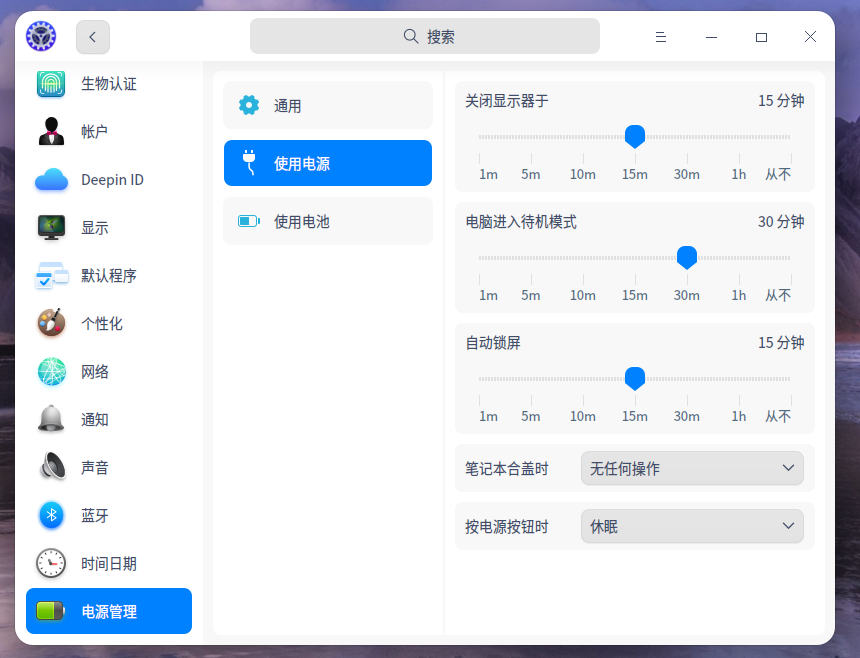Click the 声音 speaker icon
The image size is (860, 658).
(53, 467)
